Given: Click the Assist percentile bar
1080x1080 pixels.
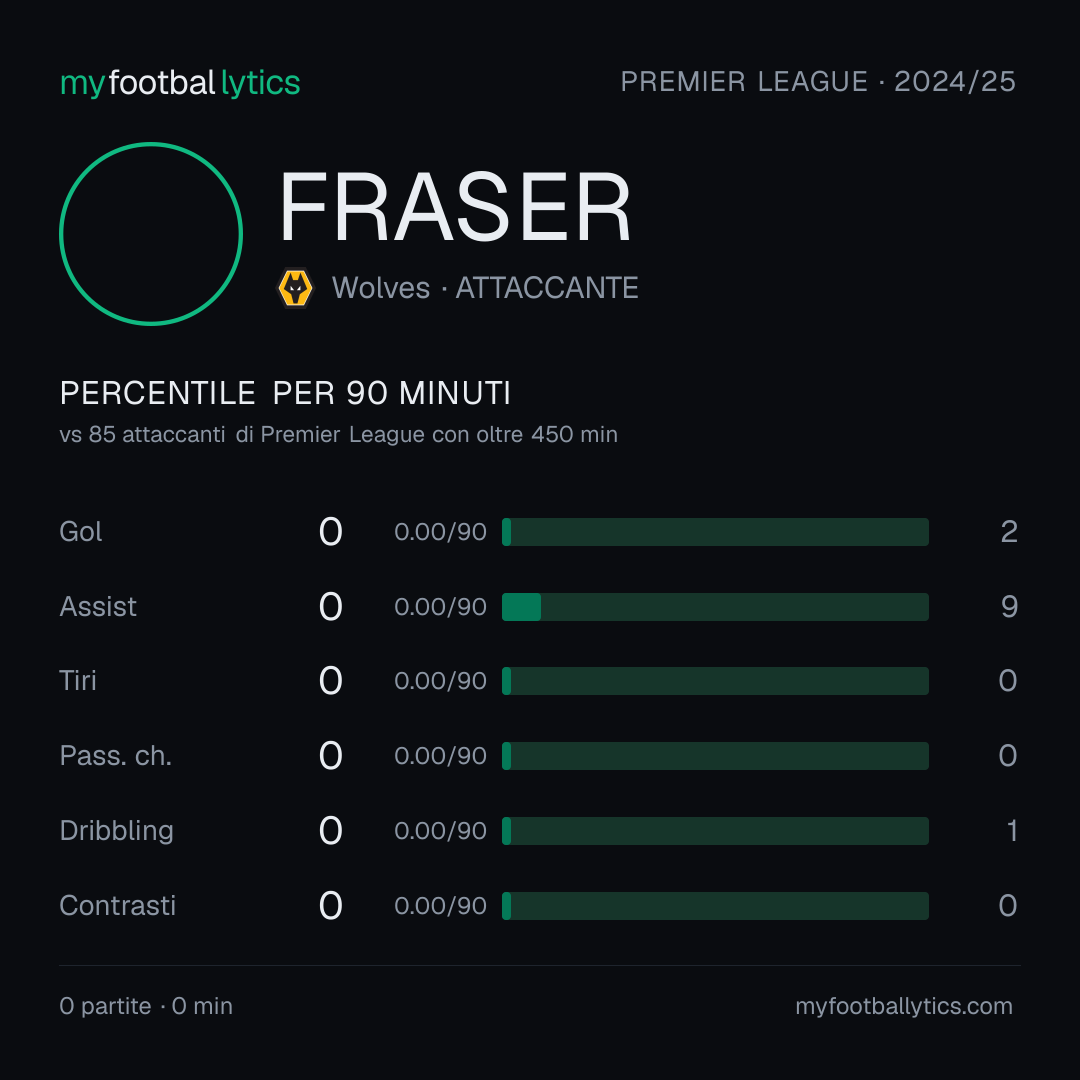Looking at the screenshot, I should (x=715, y=607).
